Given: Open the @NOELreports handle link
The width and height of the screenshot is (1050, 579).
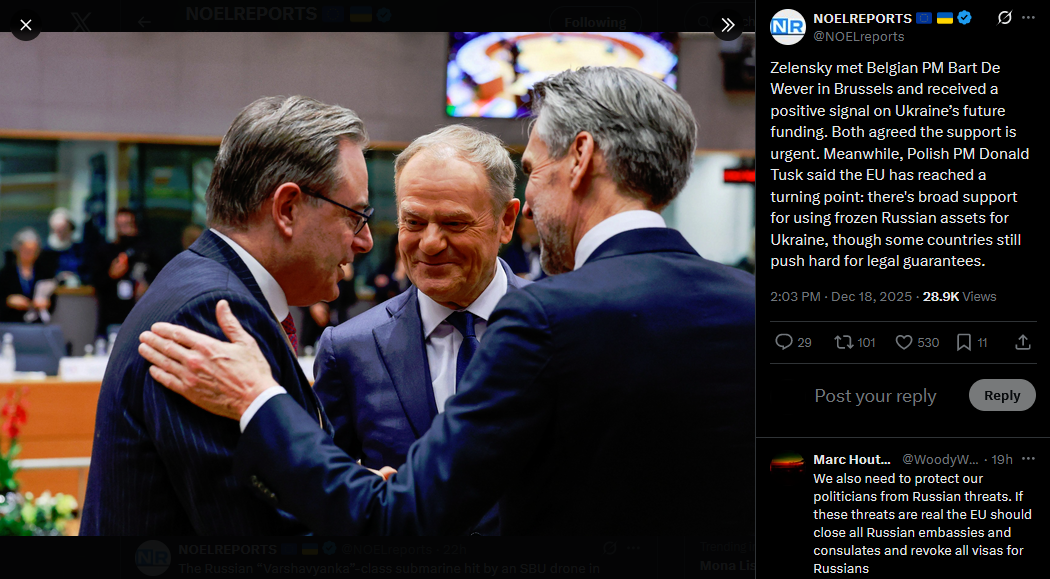Looking at the screenshot, I should click(x=858, y=37).
